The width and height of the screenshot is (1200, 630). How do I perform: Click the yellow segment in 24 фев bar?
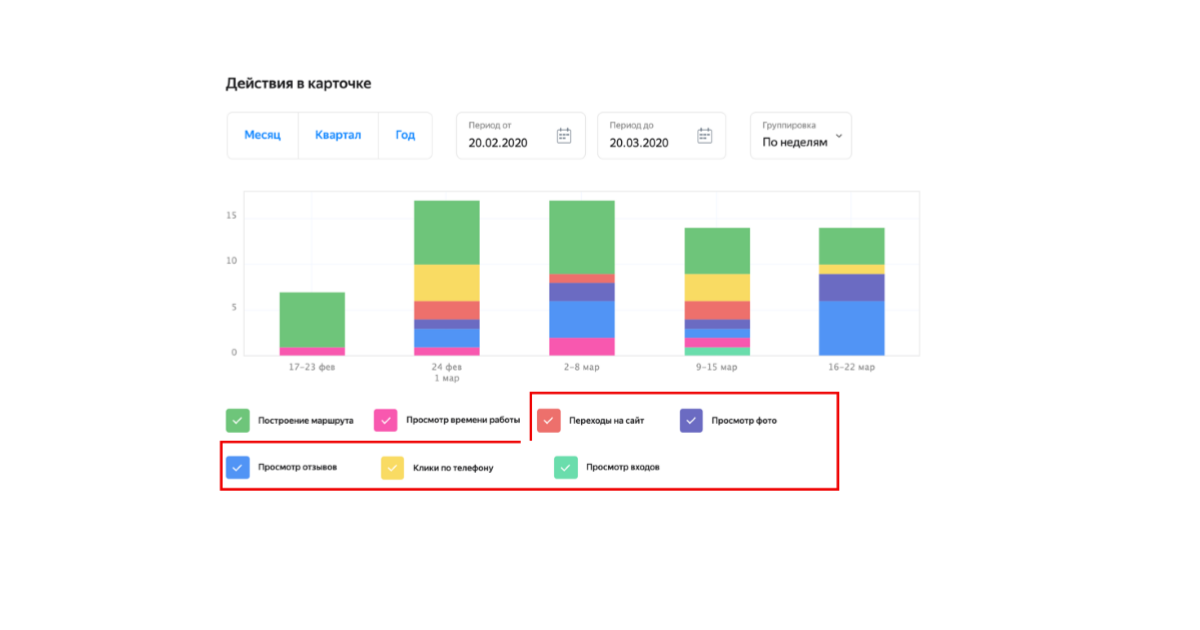447,282
